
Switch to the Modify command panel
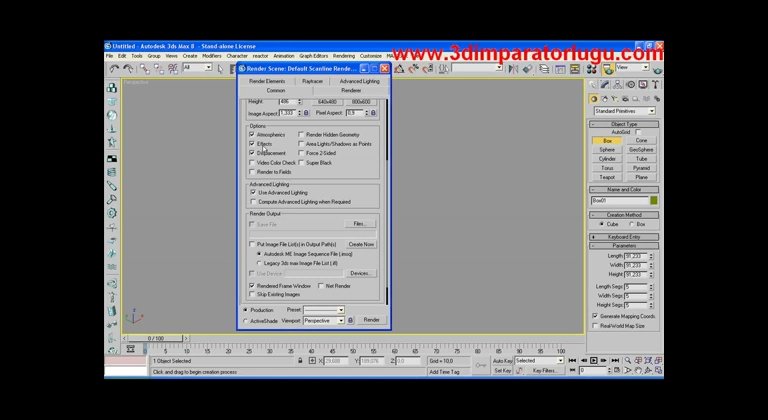(605, 85)
